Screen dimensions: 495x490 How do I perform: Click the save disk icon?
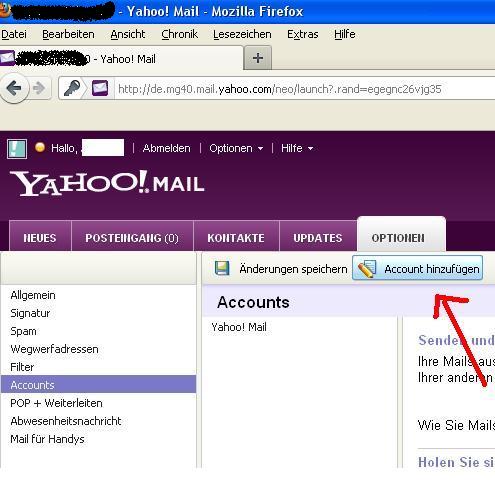coord(222,268)
